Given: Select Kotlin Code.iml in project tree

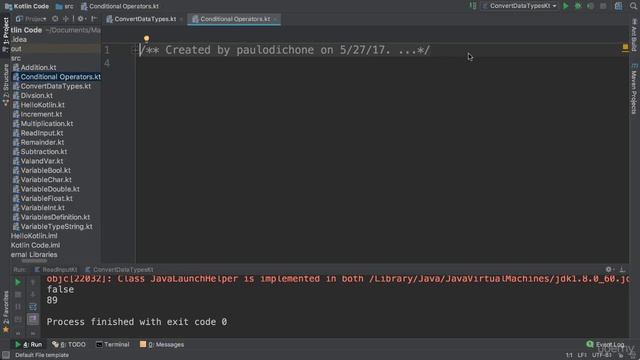Looking at the screenshot, I should [x=36, y=245].
